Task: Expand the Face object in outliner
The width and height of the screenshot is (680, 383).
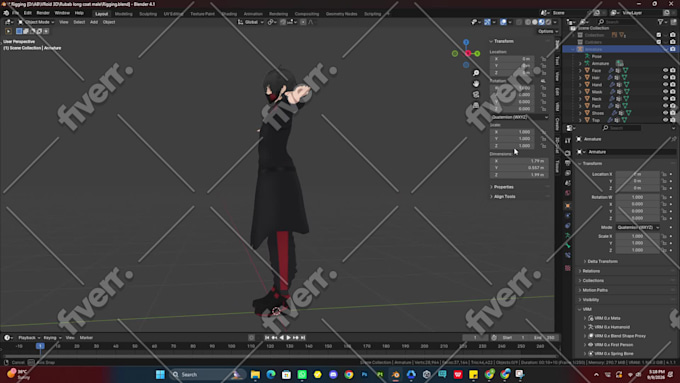Action: (580, 70)
